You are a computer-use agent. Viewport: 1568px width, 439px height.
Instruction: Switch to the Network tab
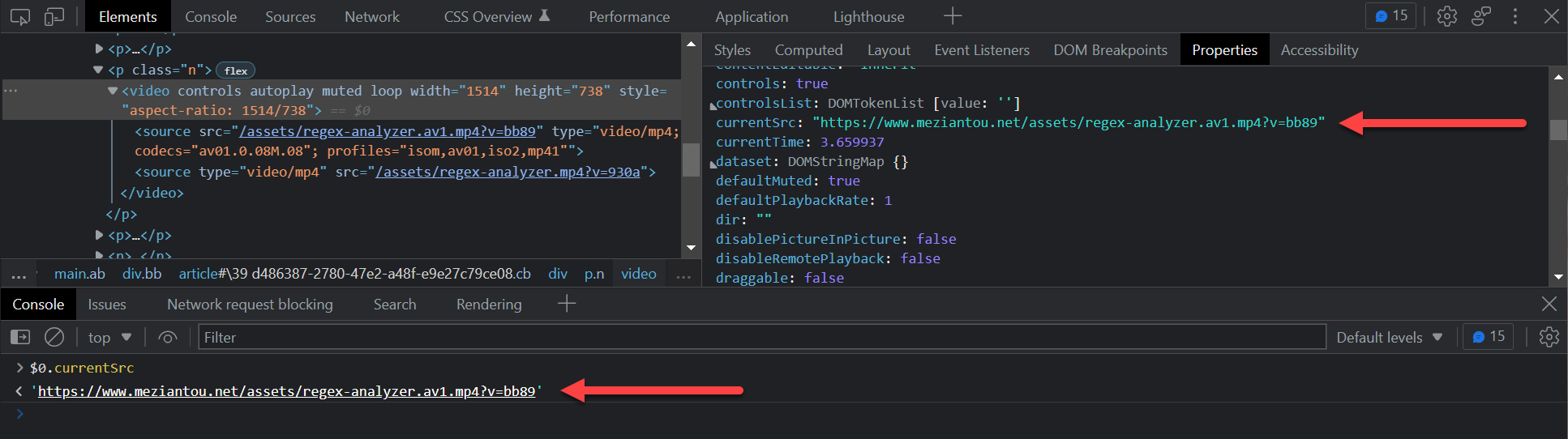click(371, 16)
